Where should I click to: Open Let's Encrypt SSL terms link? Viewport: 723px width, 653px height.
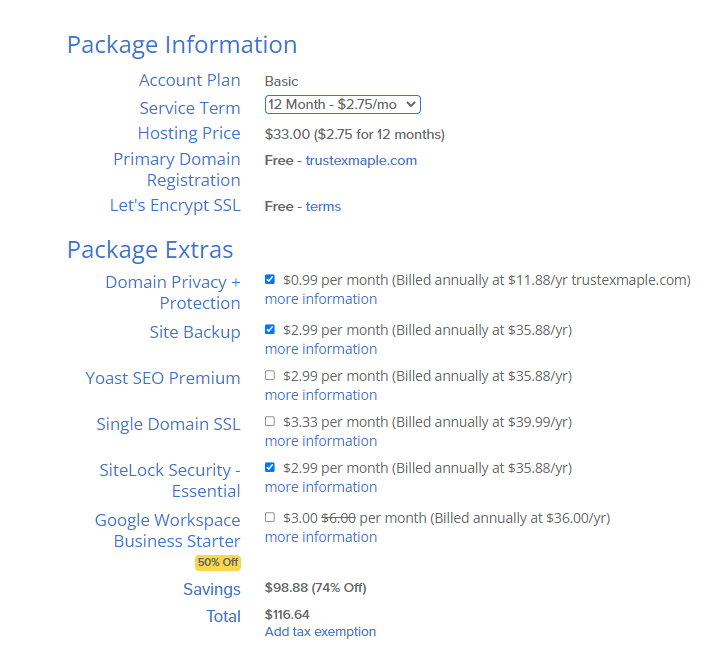(x=323, y=207)
